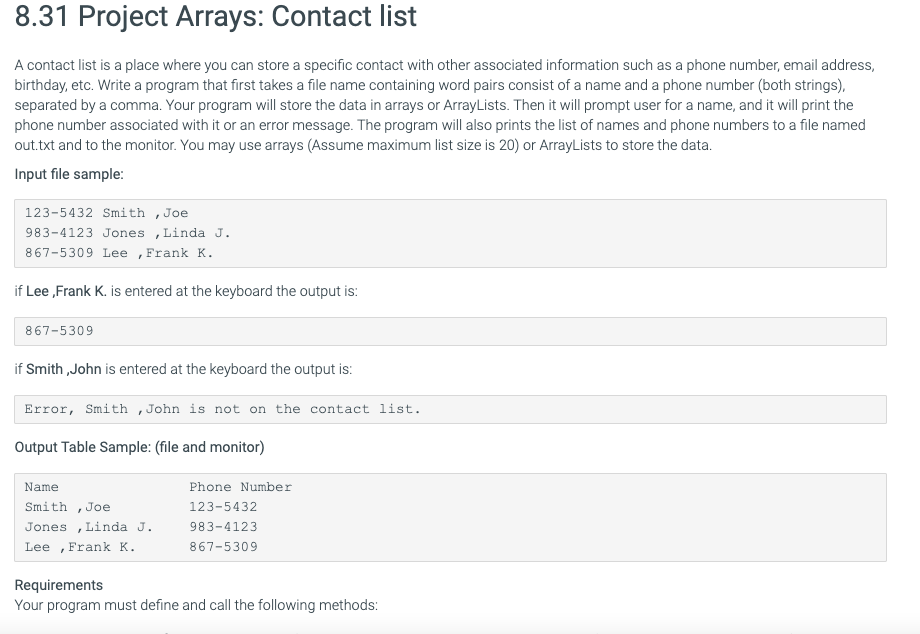Image resolution: width=920 pixels, height=634 pixels.
Task: Click the "867-5309 Lee ,Frank K." input line
Action: (x=118, y=253)
